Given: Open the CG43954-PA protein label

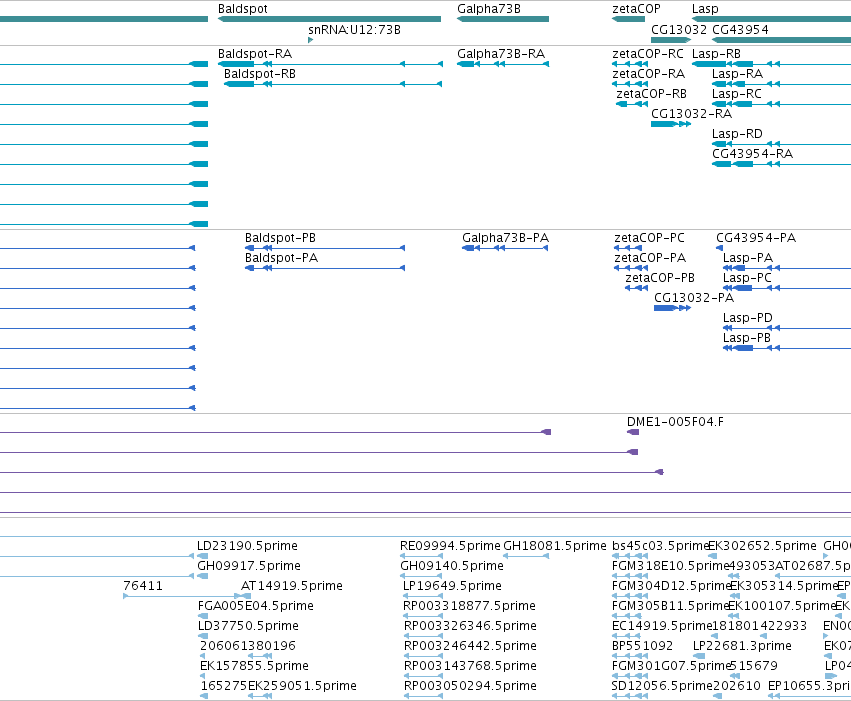Looking at the screenshot, I should 756,238.
